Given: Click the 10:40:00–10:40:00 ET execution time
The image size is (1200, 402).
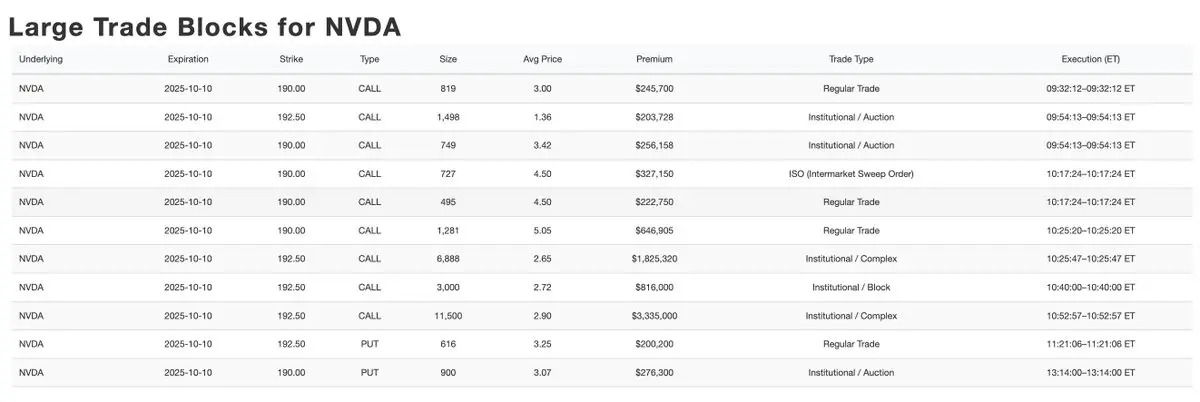Looking at the screenshot, I should (1091, 287).
